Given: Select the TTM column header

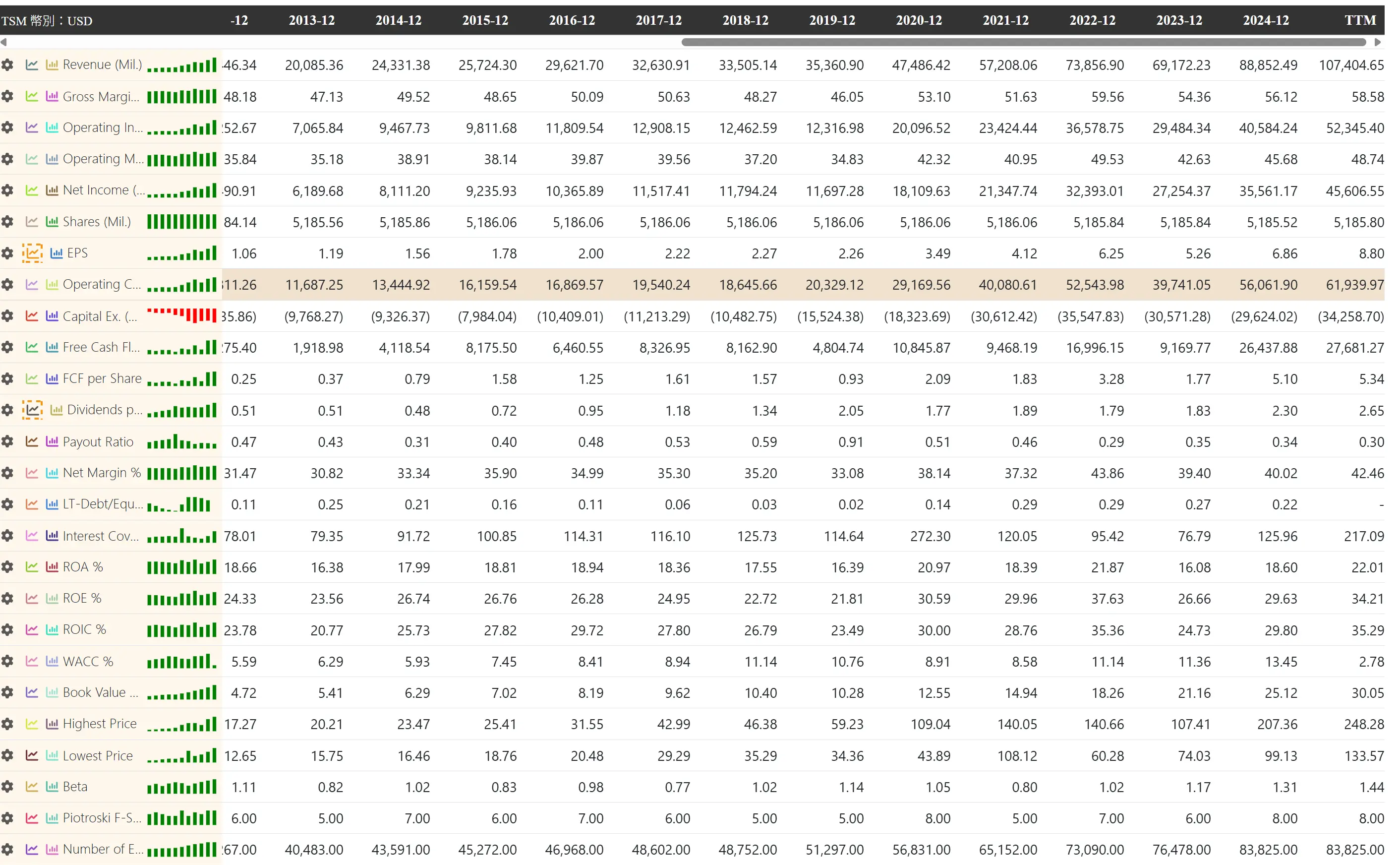Looking at the screenshot, I should (x=1359, y=21).
